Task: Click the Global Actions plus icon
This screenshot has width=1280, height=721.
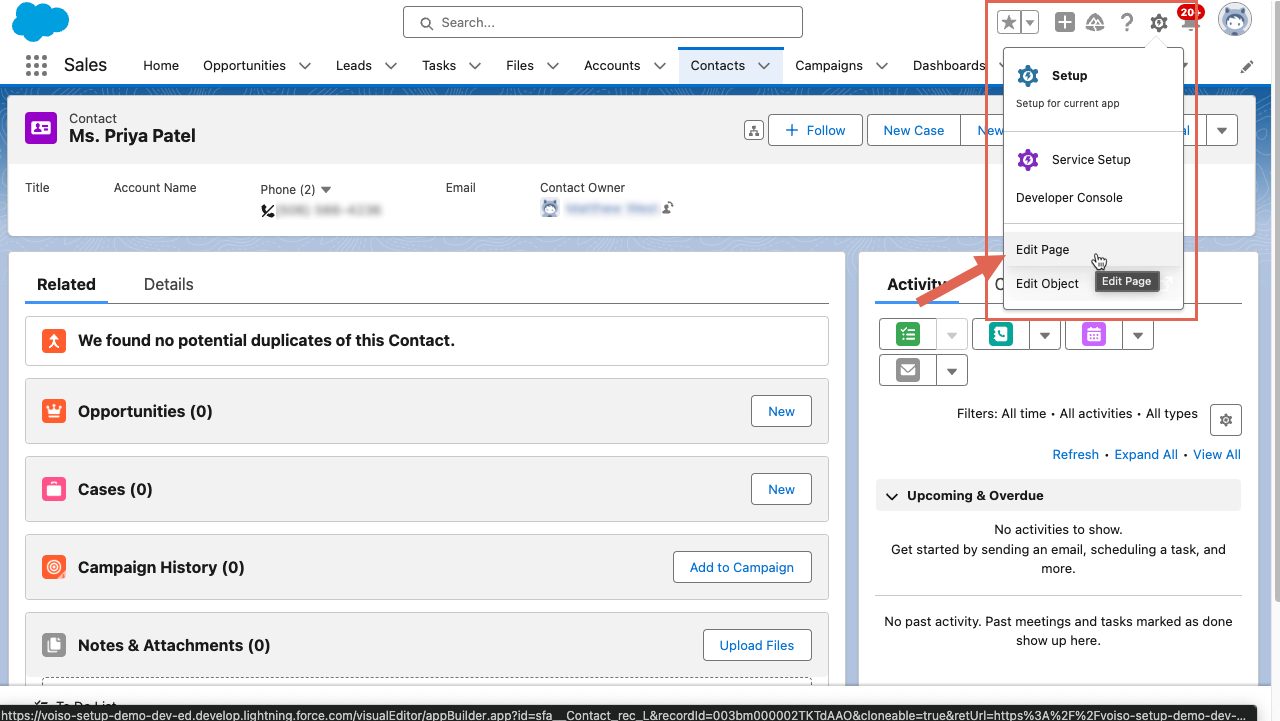Action: [1065, 22]
